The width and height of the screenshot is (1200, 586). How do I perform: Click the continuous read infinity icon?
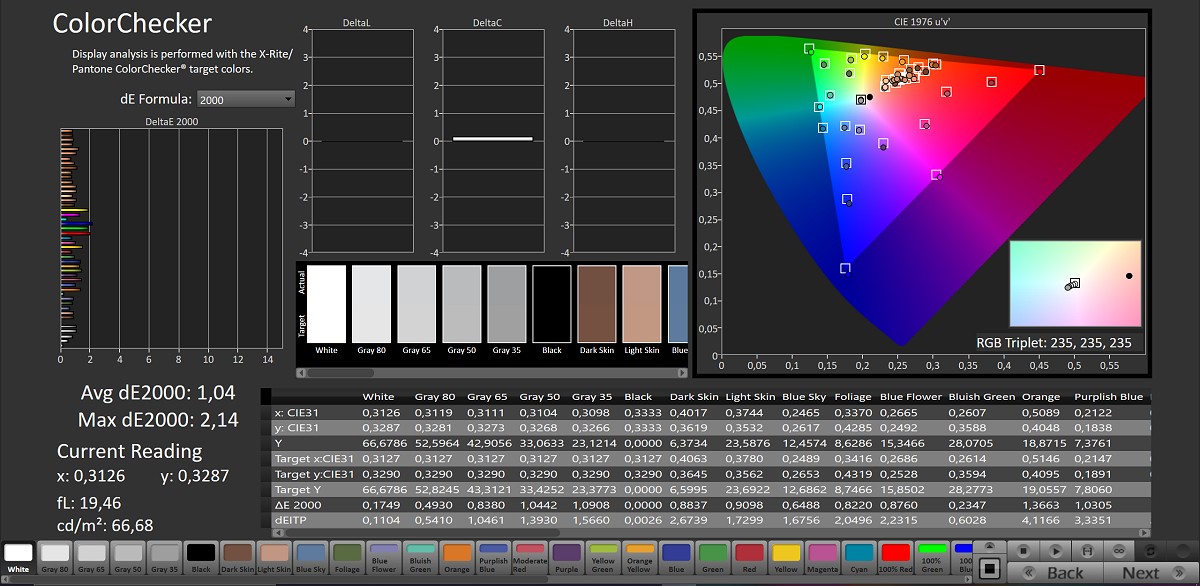click(x=1119, y=550)
